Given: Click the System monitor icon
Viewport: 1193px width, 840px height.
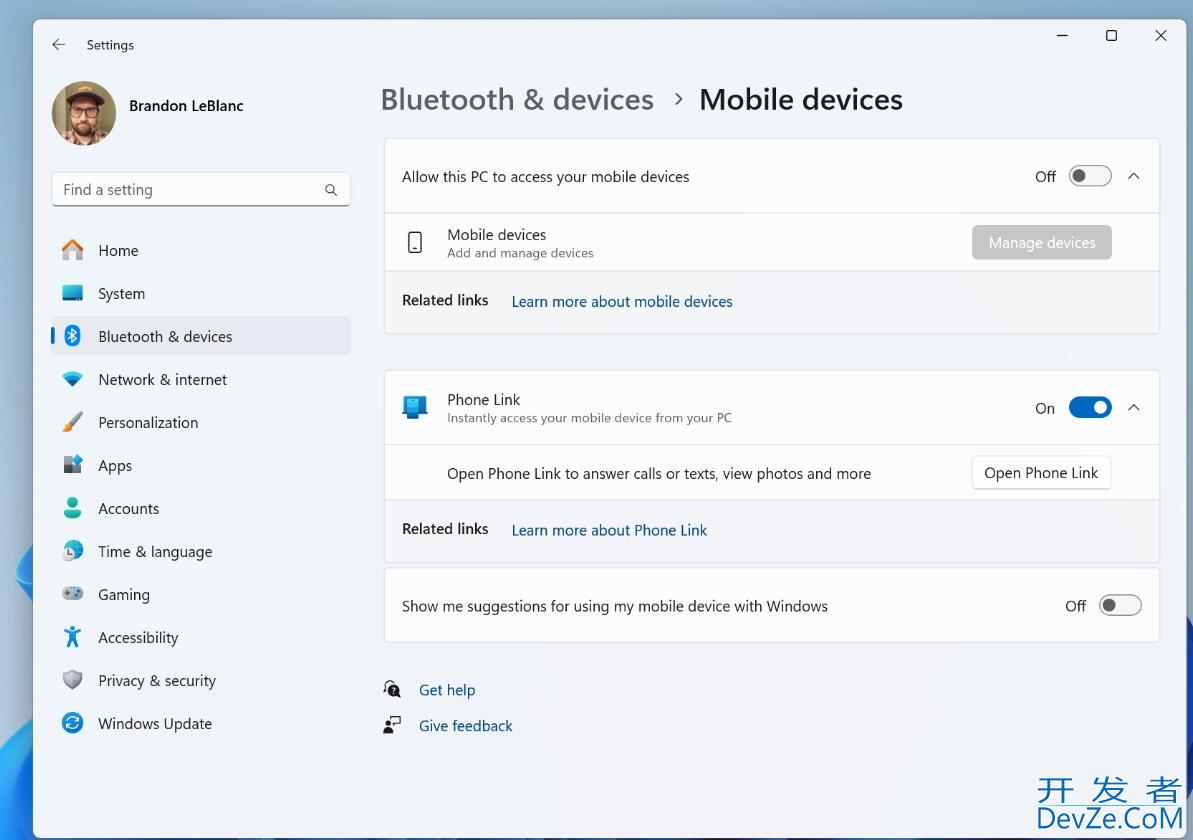Looking at the screenshot, I should [72, 293].
